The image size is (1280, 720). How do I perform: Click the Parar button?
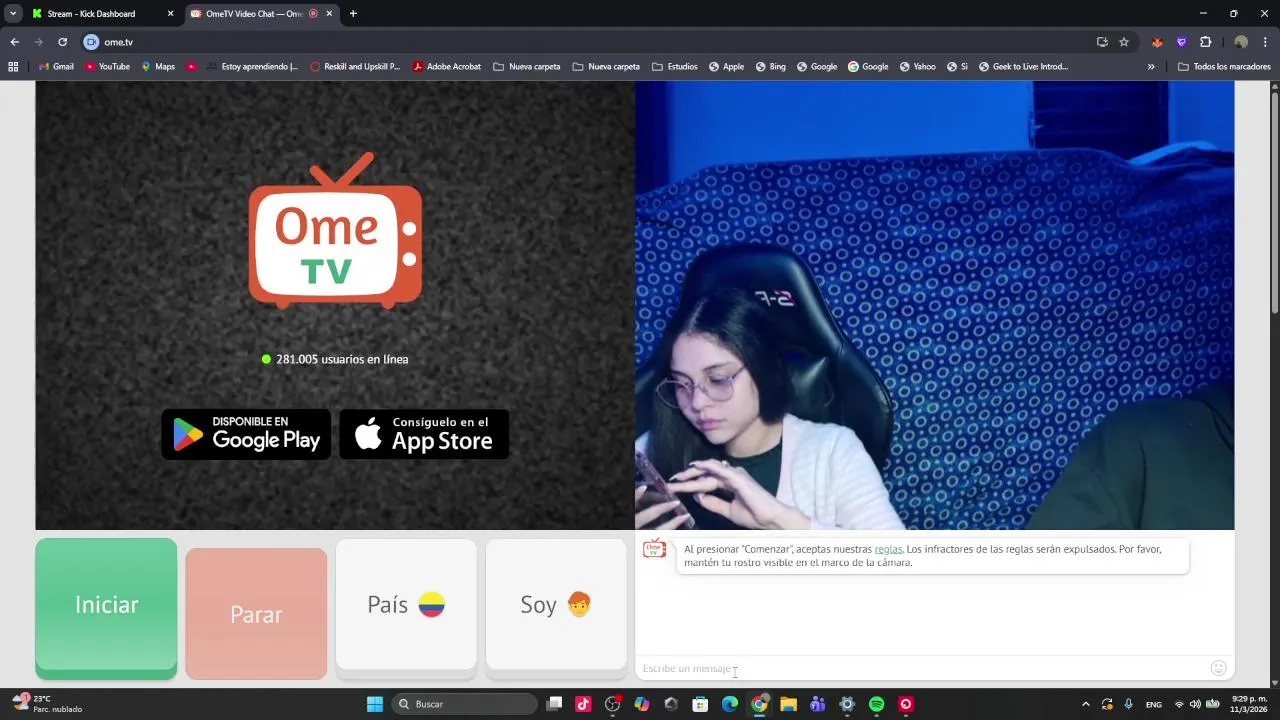coord(256,614)
